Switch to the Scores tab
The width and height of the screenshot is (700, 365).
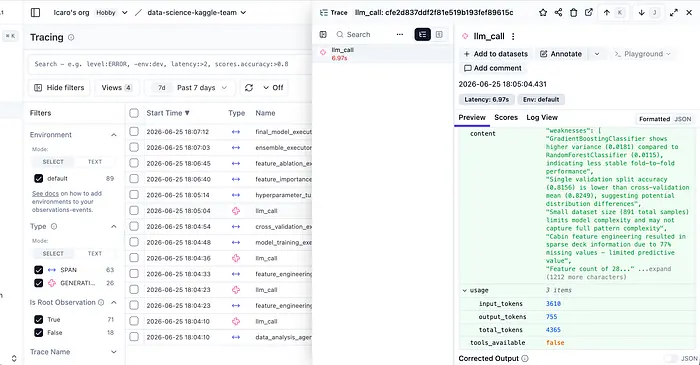click(x=506, y=117)
